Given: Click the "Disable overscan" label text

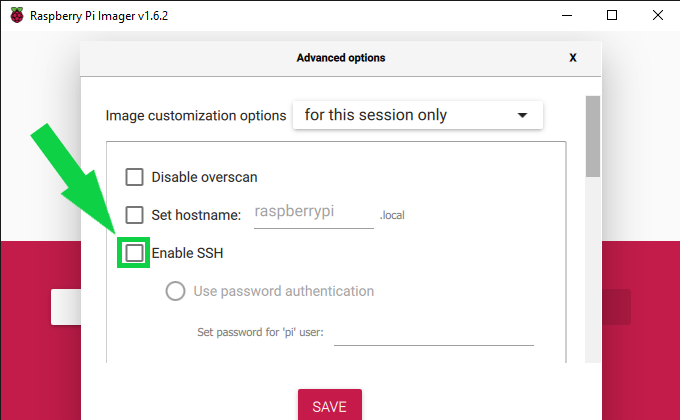Looking at the screenshot, I should pos(204,177).
